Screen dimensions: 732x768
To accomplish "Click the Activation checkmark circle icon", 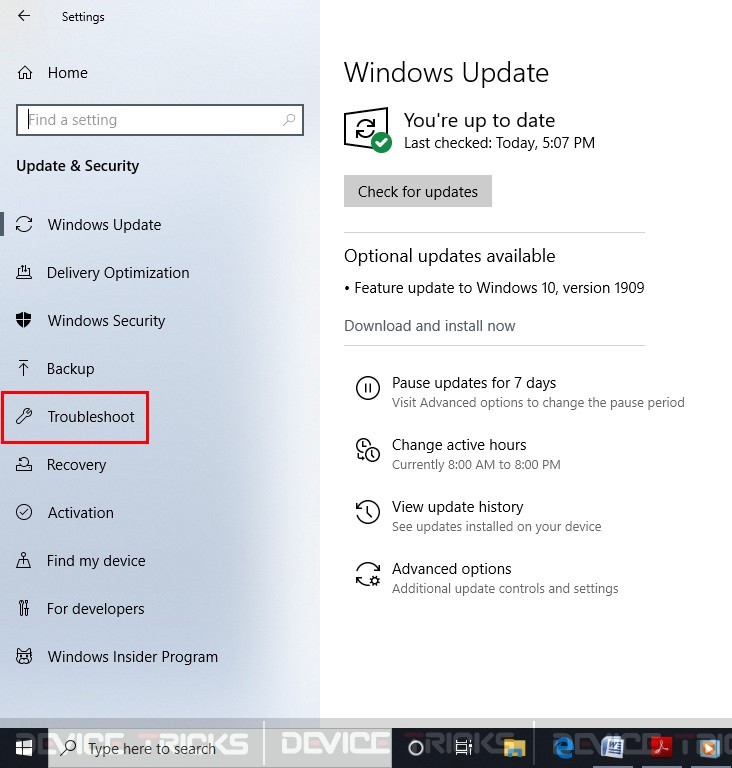I will [x=24, y=512].
